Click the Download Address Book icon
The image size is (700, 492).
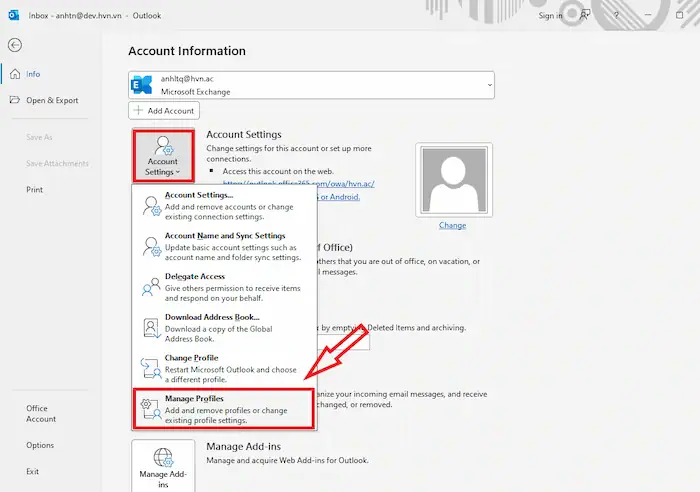point(151,328)
